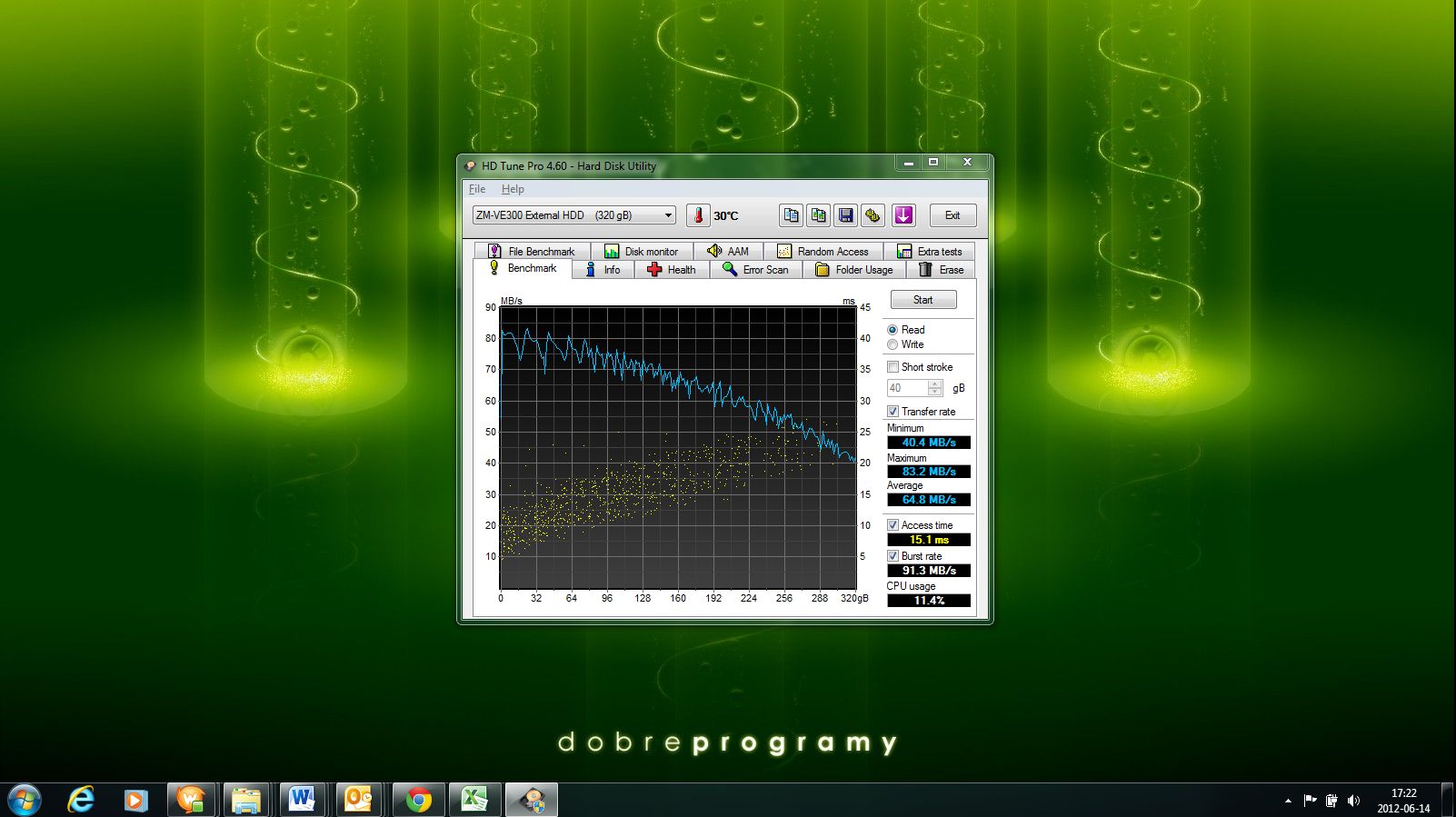This screenshot has height=817, width=1456.
Task: Open Outlook from the taskbar
Action: [358, 800]
